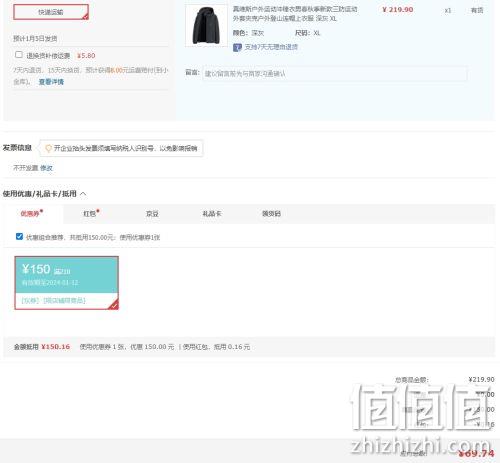500x463 pixels.
Task: Click the black jacket product thumbnail
Action: [206, 26]
